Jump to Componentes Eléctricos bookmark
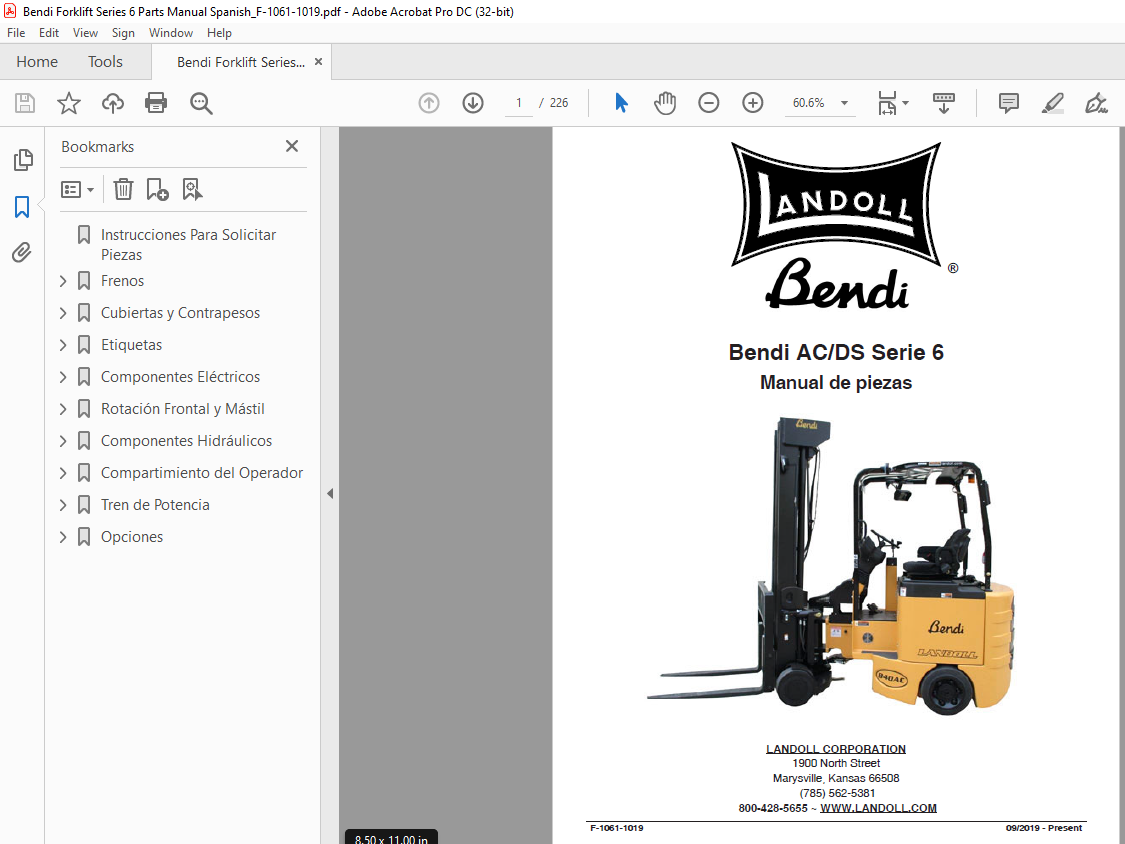 [x=180, y=377]
